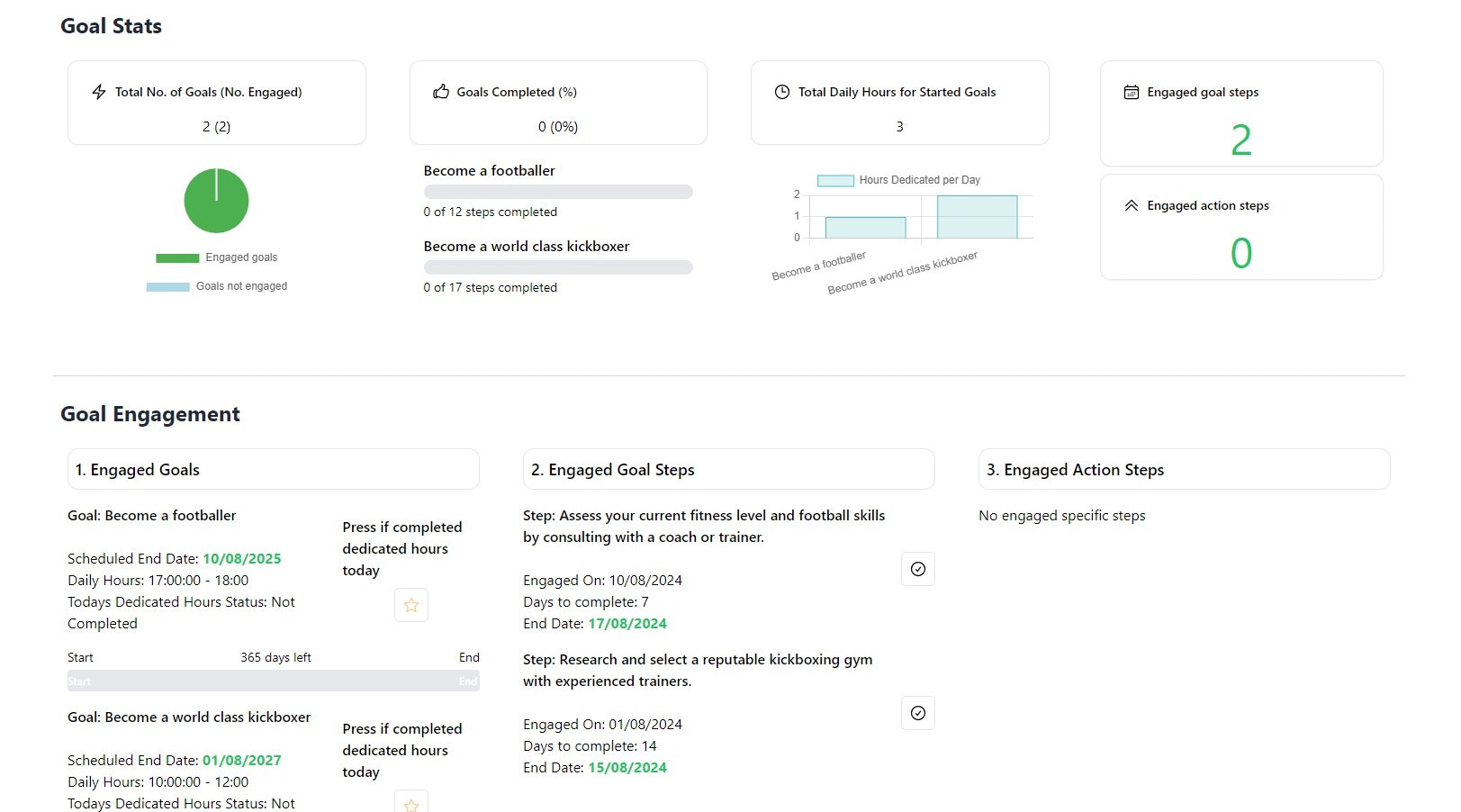Click the clock icon for Total Daily Hours
Viewport: 1461px width, 812px height.
click(782, 92)
